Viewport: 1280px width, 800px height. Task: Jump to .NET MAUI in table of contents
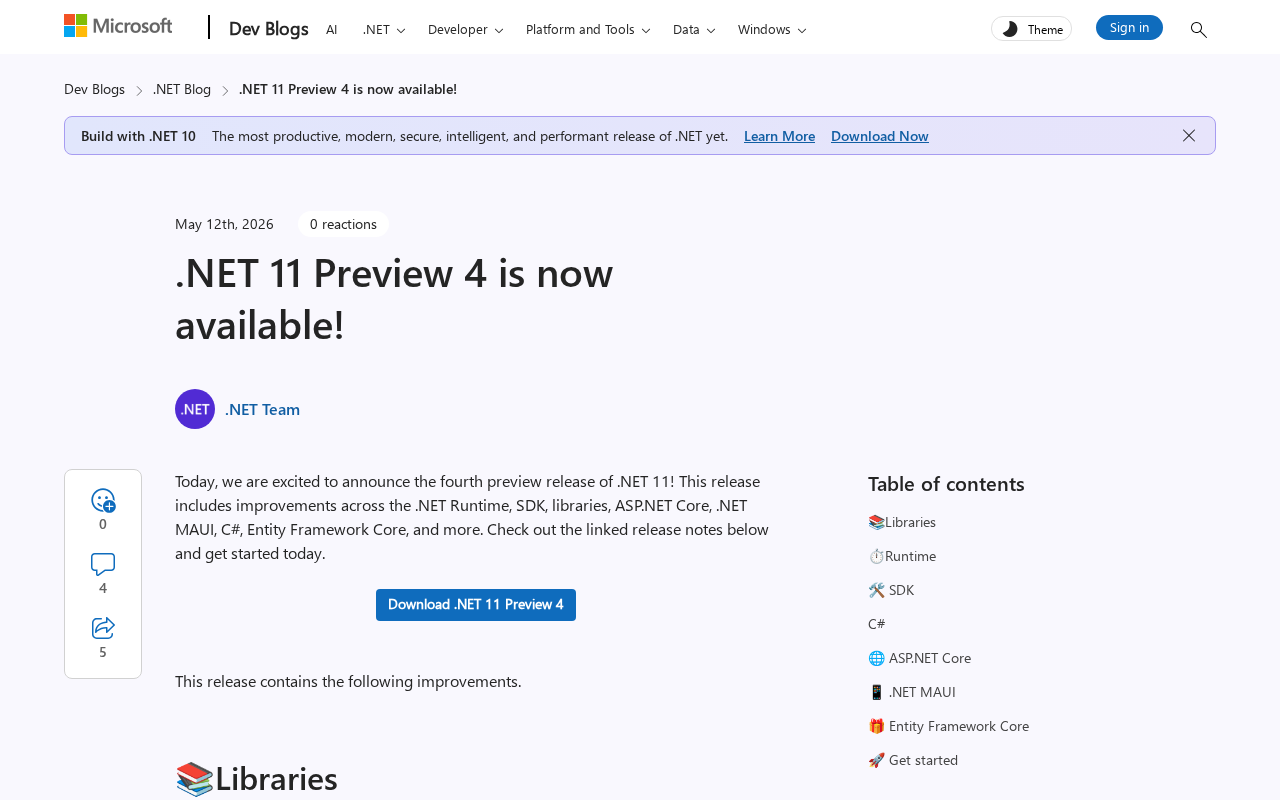point(912,692)
